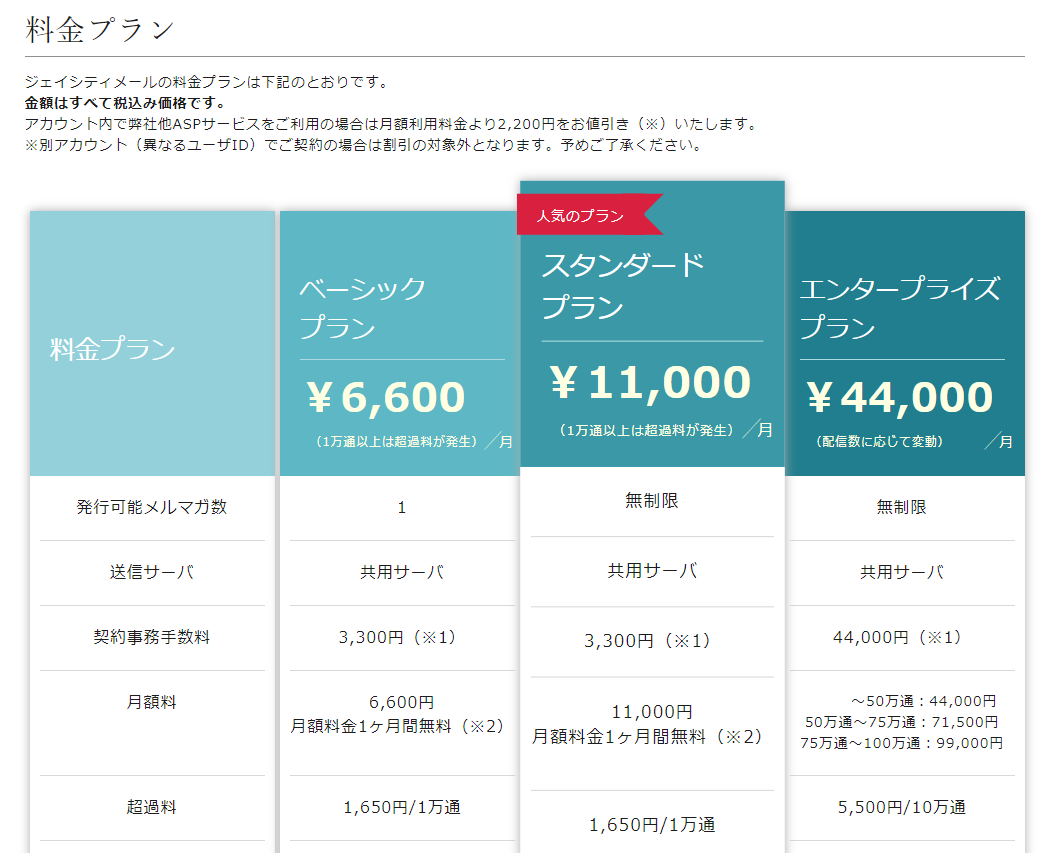Click the ¥11,000 Standard plan price
Viewport: 1054px width, 853px height.
coord(650,382)
